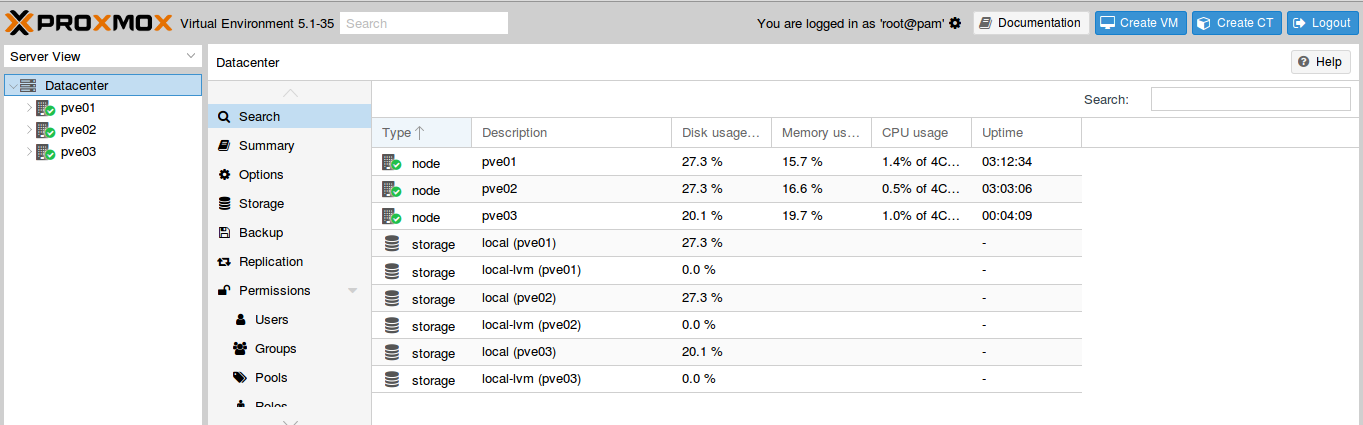Click storage icon for local (pve03)

(x=391, y=353)
